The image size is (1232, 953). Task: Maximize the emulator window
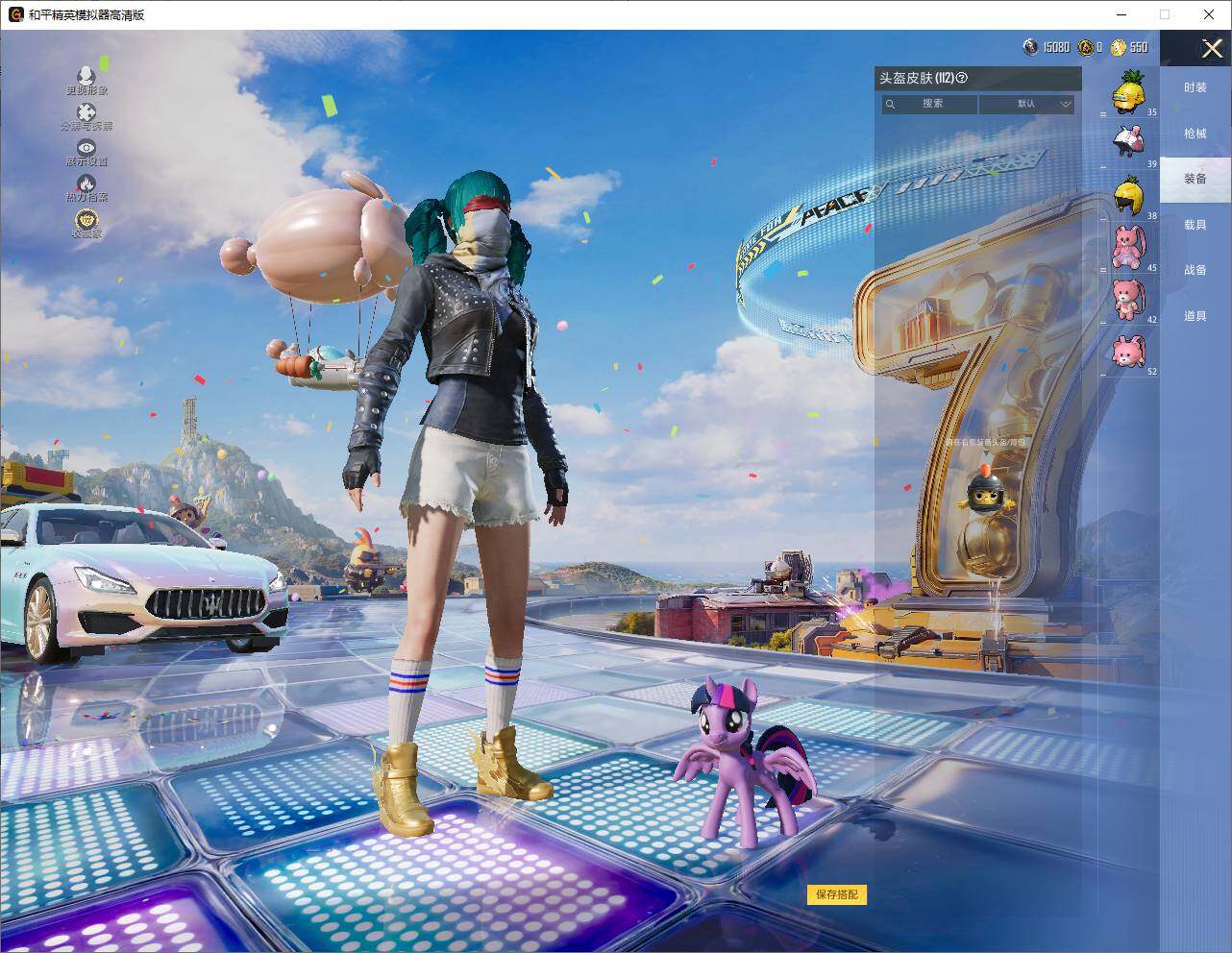(x=1165, y=14)
